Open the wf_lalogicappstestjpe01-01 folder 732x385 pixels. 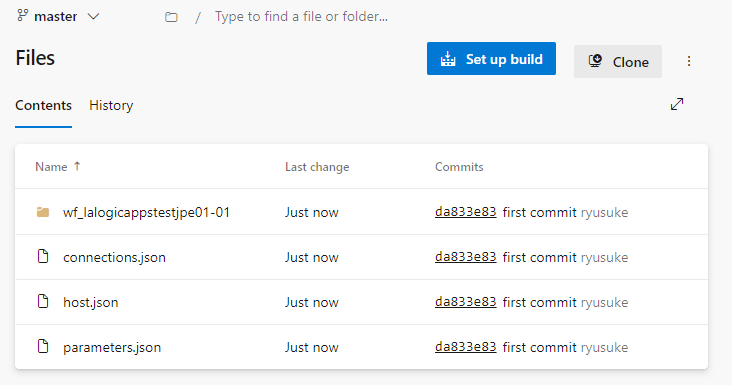point(147,212)
